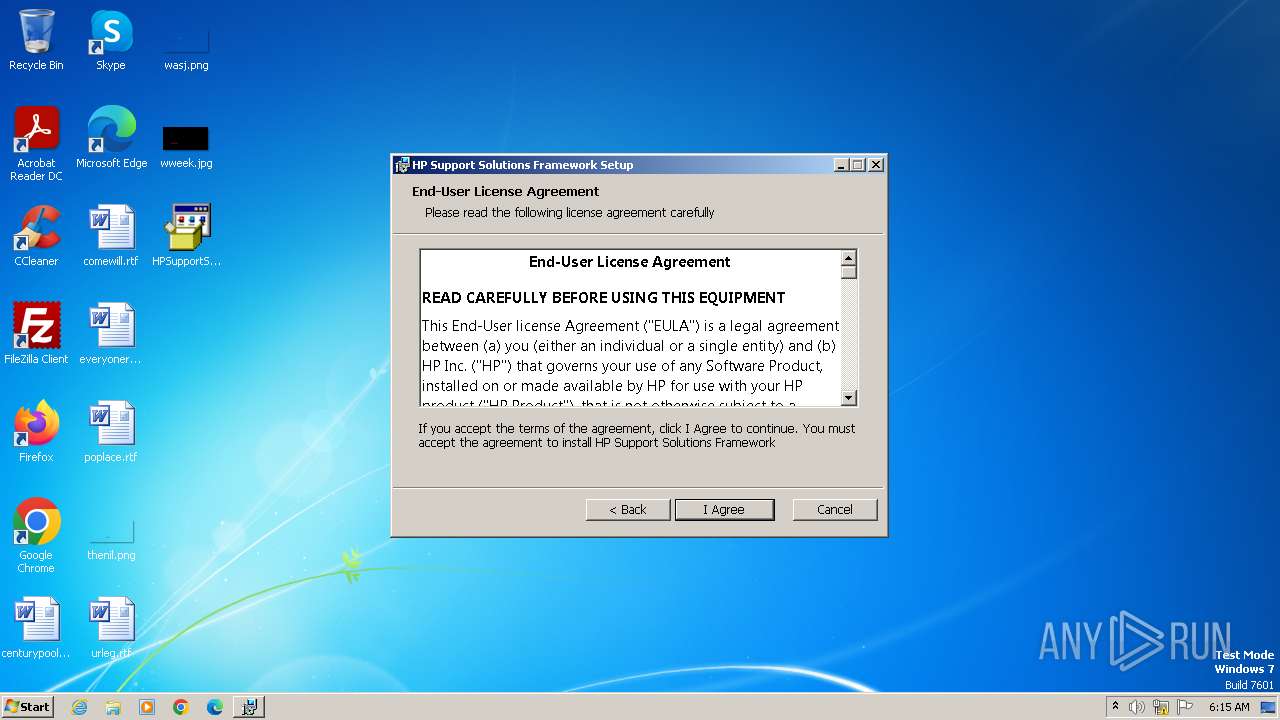This screenshot has height=720, width=1280.
Task: Open the Skype desktop shortcut
Action: tap(111, 40)
